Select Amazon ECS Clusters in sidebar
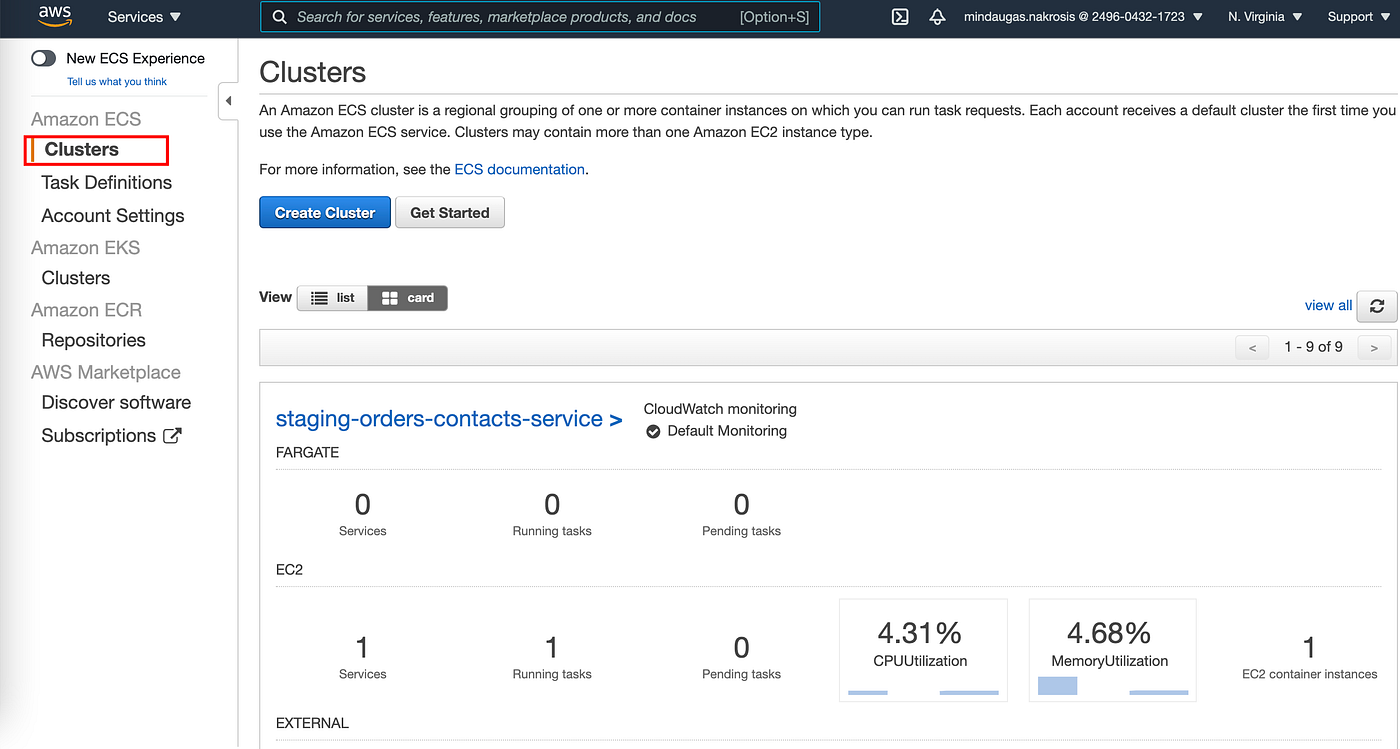The width and height of the screenshot is (1400, 749). click(82, 149)
